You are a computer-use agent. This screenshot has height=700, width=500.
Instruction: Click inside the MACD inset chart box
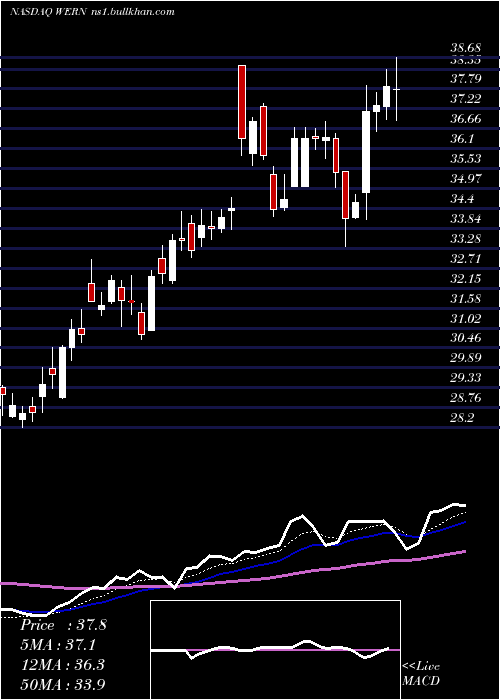[x=275, y=650]
